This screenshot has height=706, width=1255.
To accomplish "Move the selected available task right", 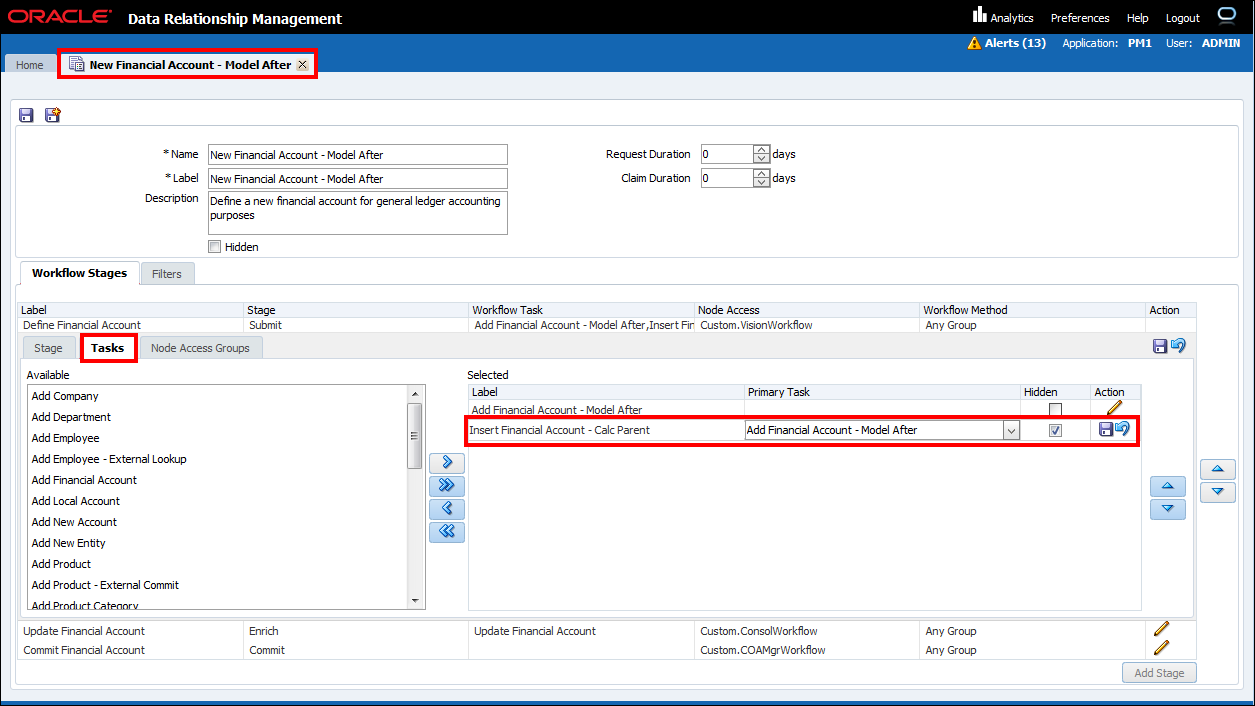I will 447,463.
